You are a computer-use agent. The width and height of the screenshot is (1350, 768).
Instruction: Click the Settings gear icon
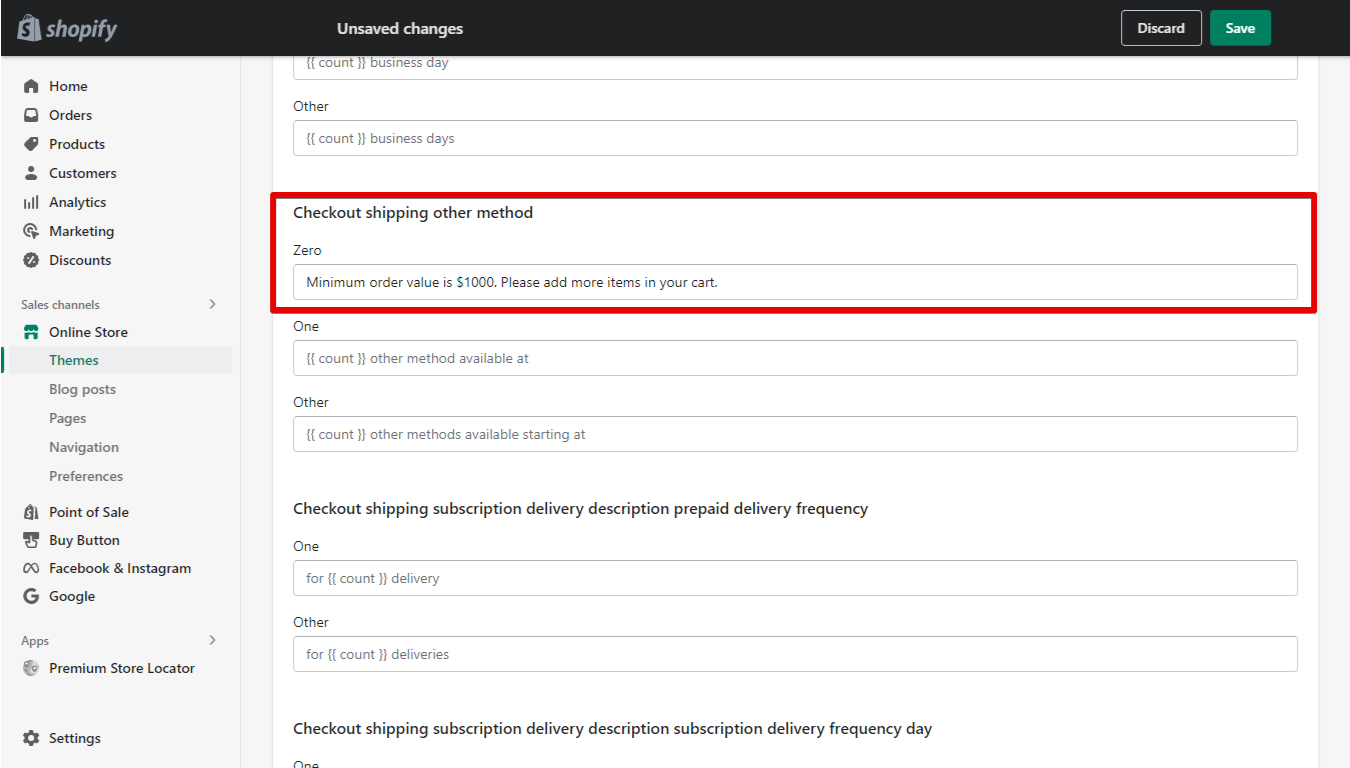point(31,738)
